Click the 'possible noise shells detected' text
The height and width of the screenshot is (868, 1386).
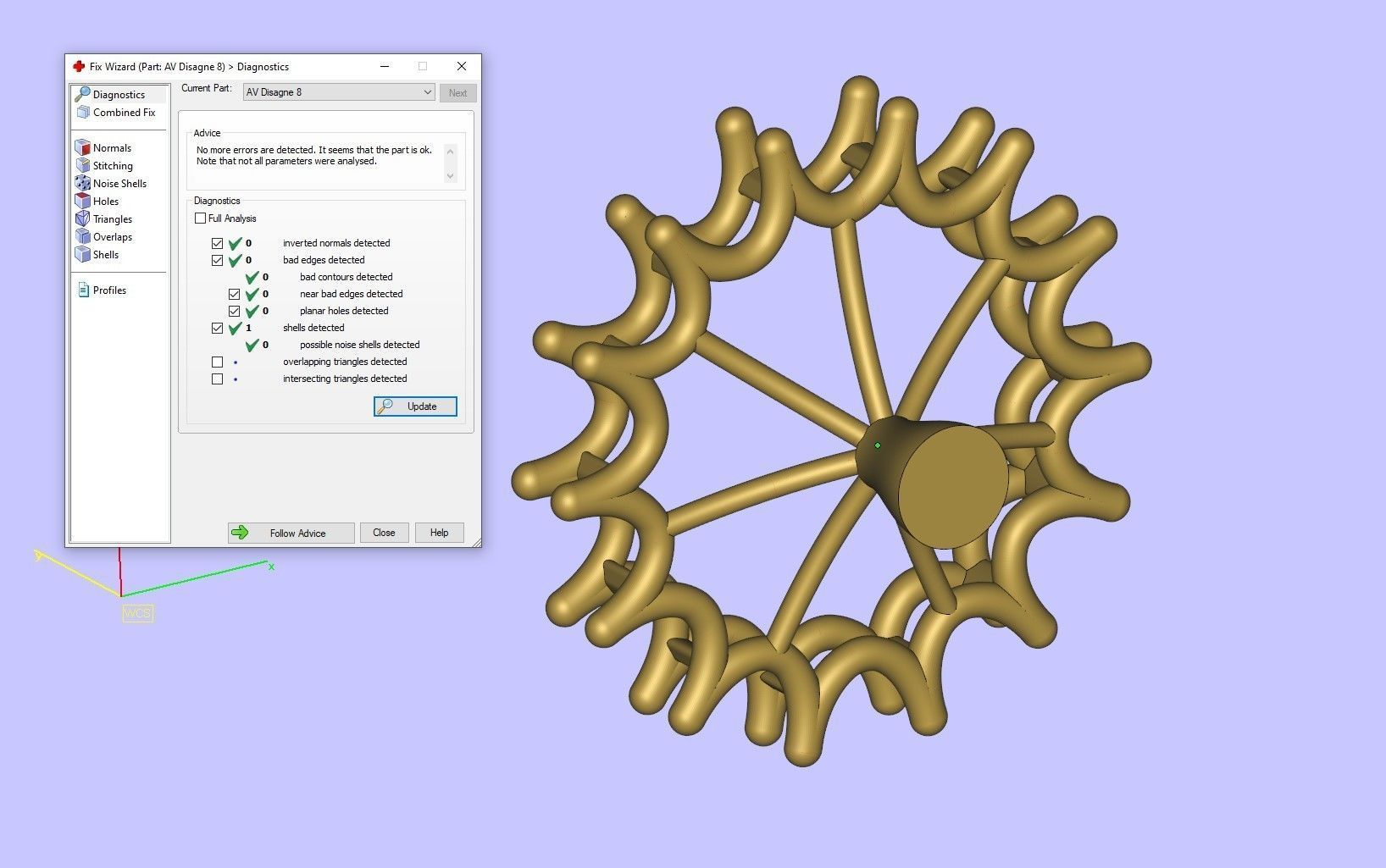pos(359,345)
